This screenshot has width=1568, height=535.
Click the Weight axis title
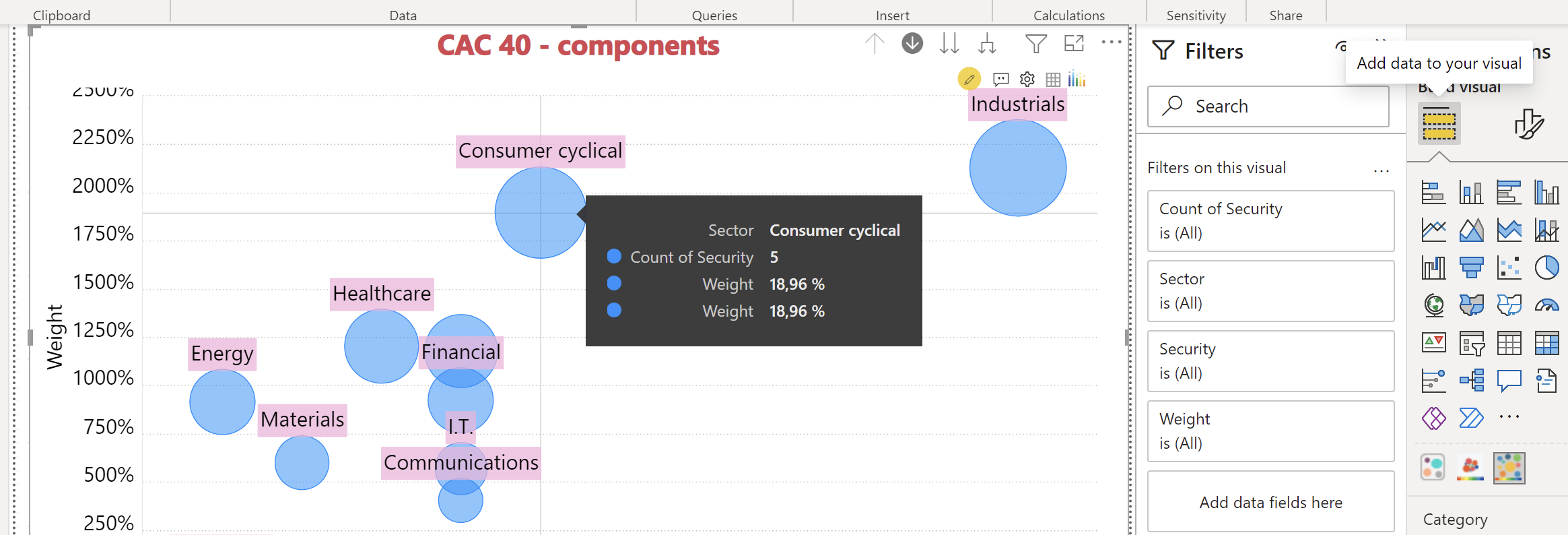(55, 338)
